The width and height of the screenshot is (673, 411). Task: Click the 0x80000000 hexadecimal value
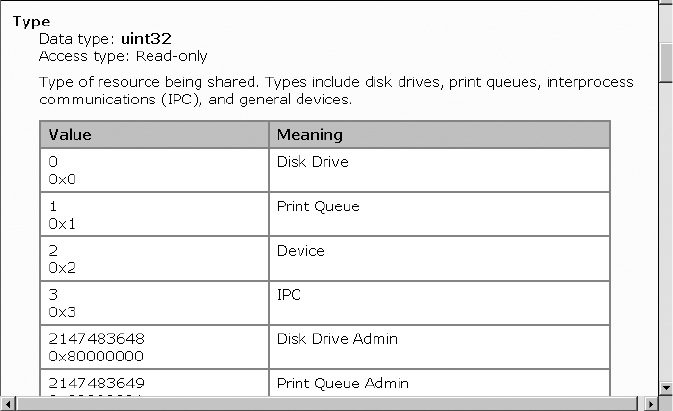(96, 356)
